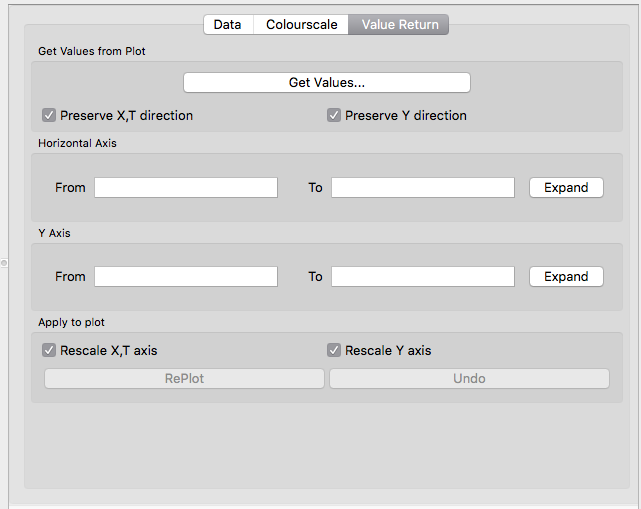Click the Y Axis From field
Screen dimensions: 641x509
(x=186, y=276)
